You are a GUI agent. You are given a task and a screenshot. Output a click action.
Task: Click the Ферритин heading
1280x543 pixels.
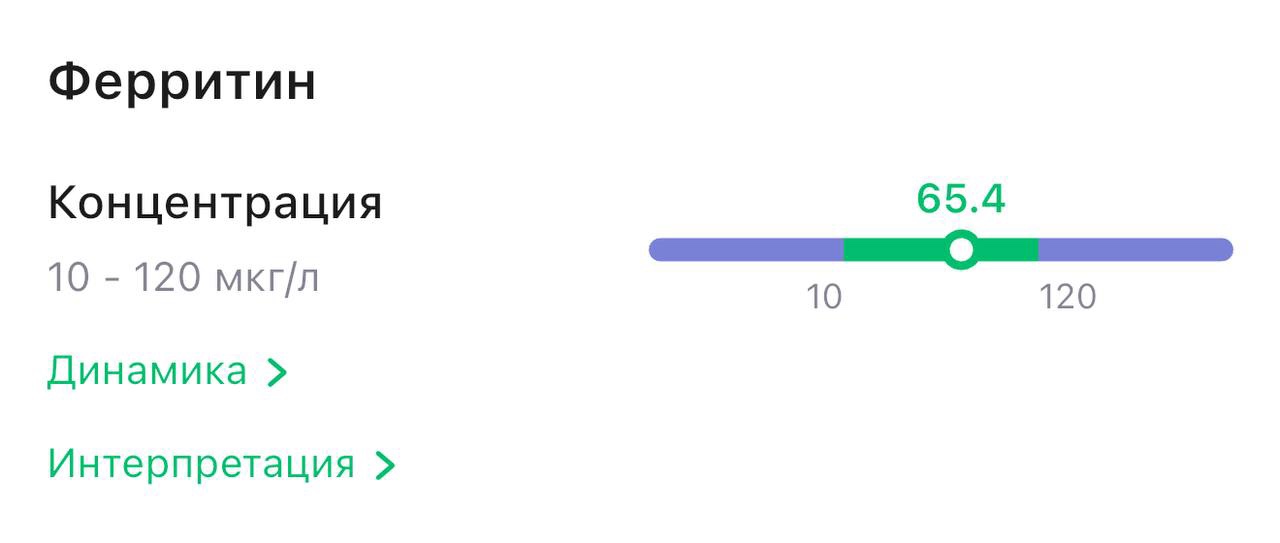coord(182,82)
